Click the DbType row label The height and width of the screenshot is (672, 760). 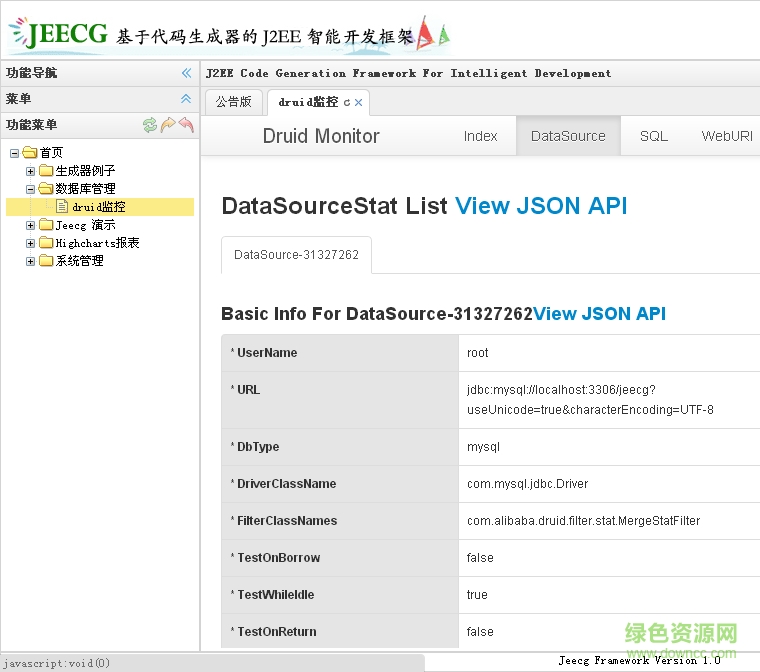258,447
